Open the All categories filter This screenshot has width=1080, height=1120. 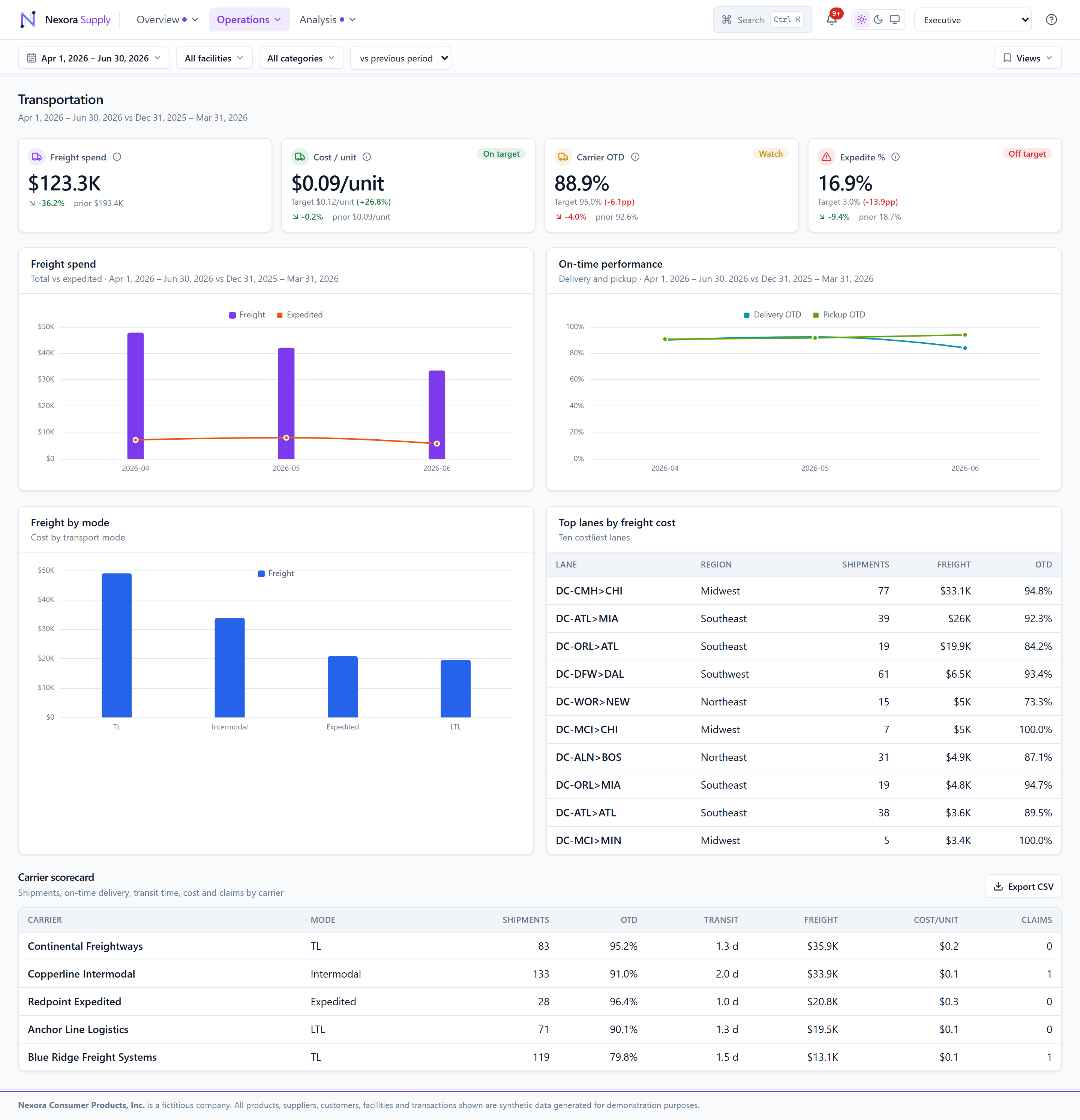(x=301, y=58)
